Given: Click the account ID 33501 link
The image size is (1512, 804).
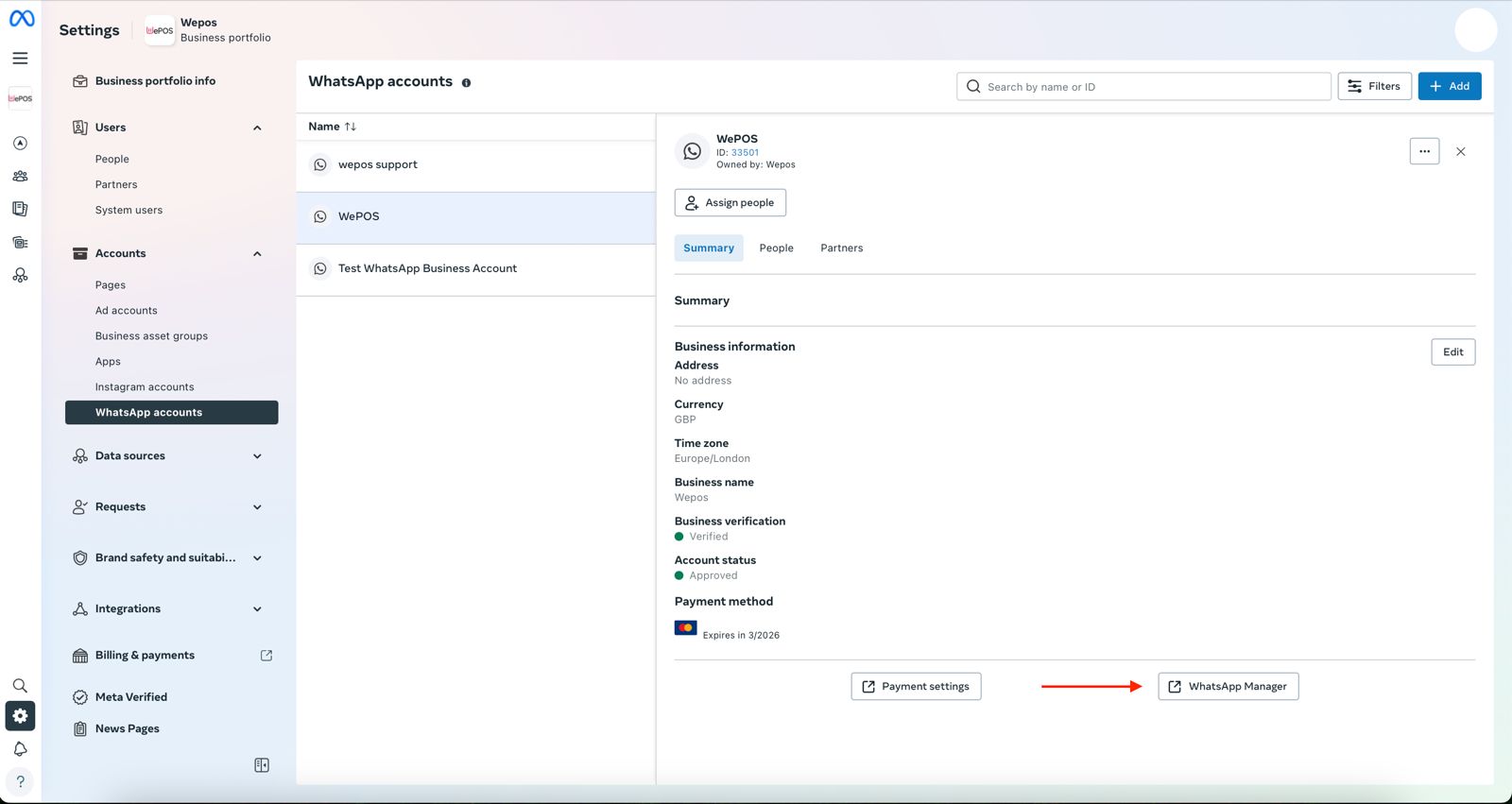Looking at the screenshot, I should tap(745, 153).
